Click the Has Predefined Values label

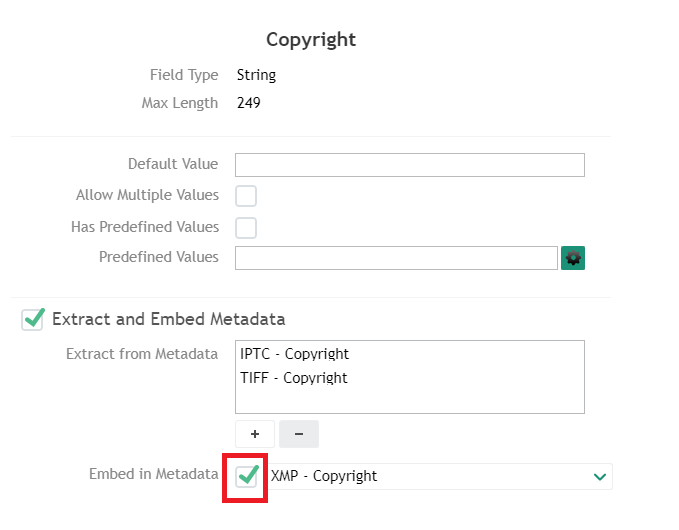145,227
